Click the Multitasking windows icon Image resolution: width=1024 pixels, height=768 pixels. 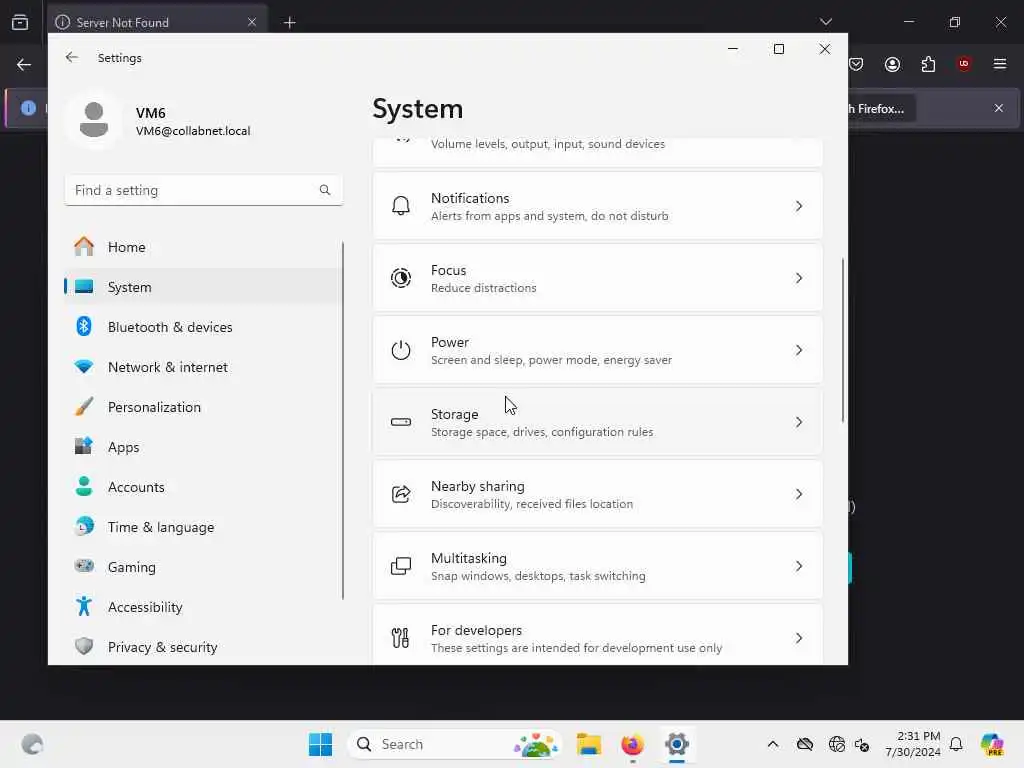[x=401, y=566]
